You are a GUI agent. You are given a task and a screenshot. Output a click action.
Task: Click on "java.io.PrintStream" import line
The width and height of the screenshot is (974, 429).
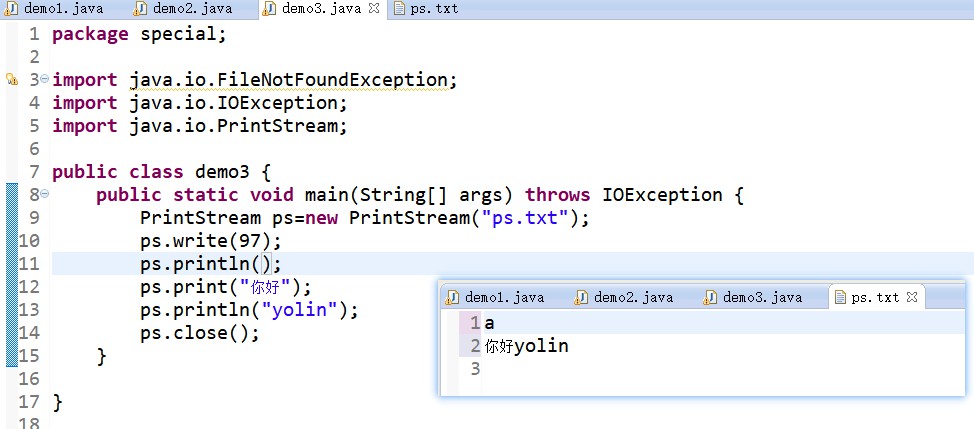pos(234,126)
